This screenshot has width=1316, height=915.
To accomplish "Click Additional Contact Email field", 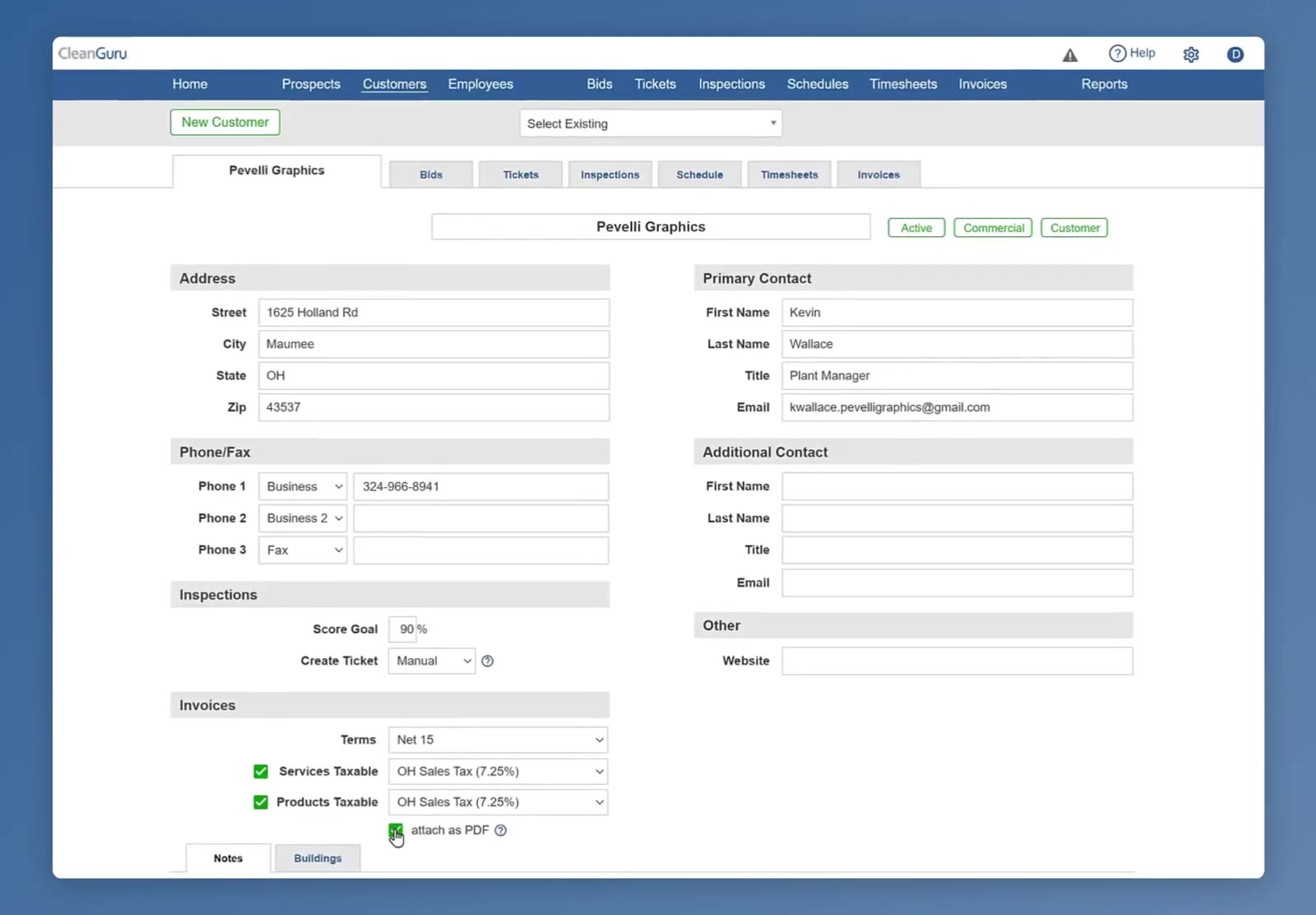I will tap(957, 583).
